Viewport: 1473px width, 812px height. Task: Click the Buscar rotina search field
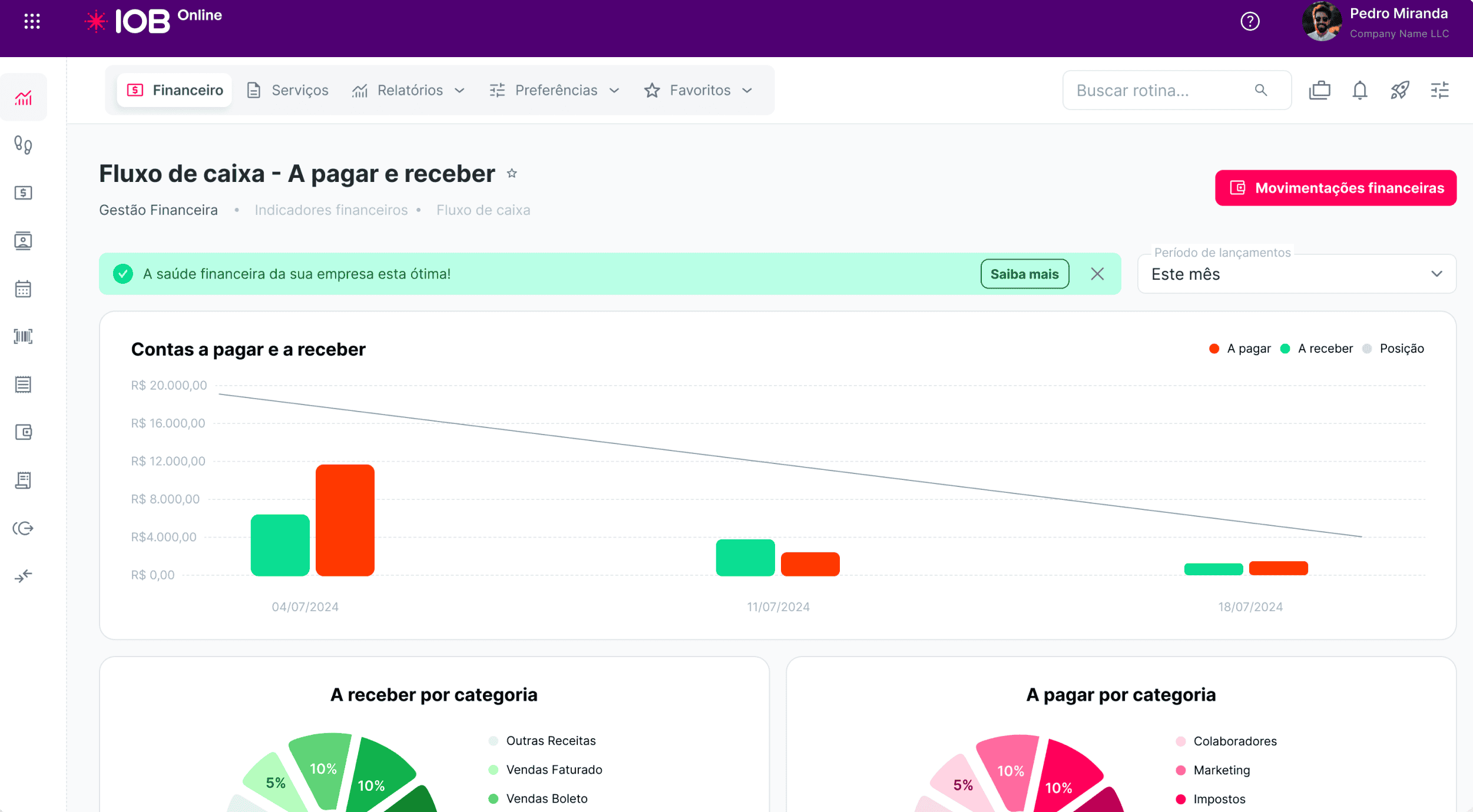[x=1177, y=90]
